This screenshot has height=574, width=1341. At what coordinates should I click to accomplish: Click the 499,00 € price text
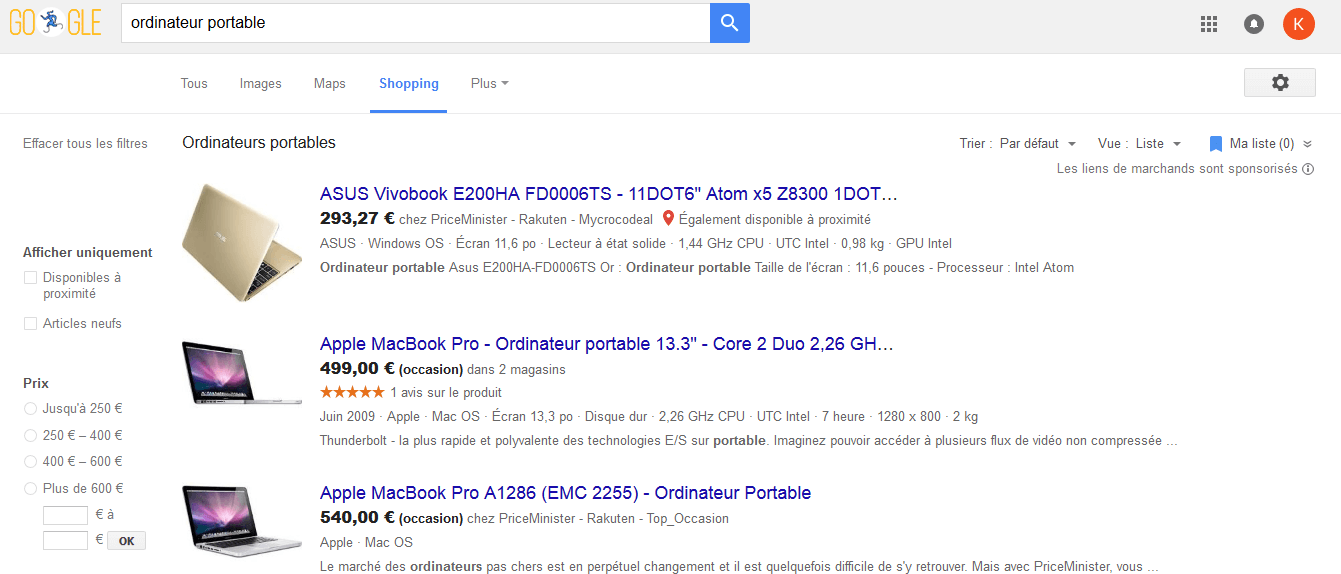tap(357, 368)
